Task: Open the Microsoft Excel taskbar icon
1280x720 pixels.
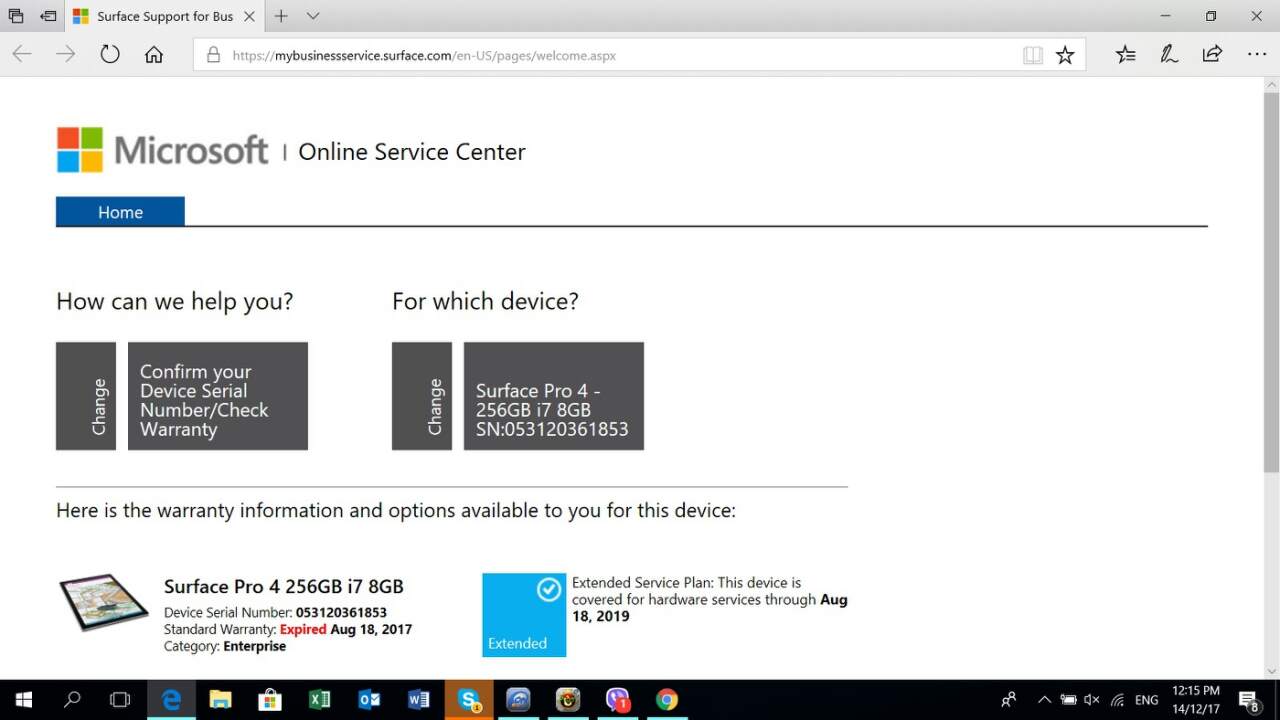Action: point(320,699)
